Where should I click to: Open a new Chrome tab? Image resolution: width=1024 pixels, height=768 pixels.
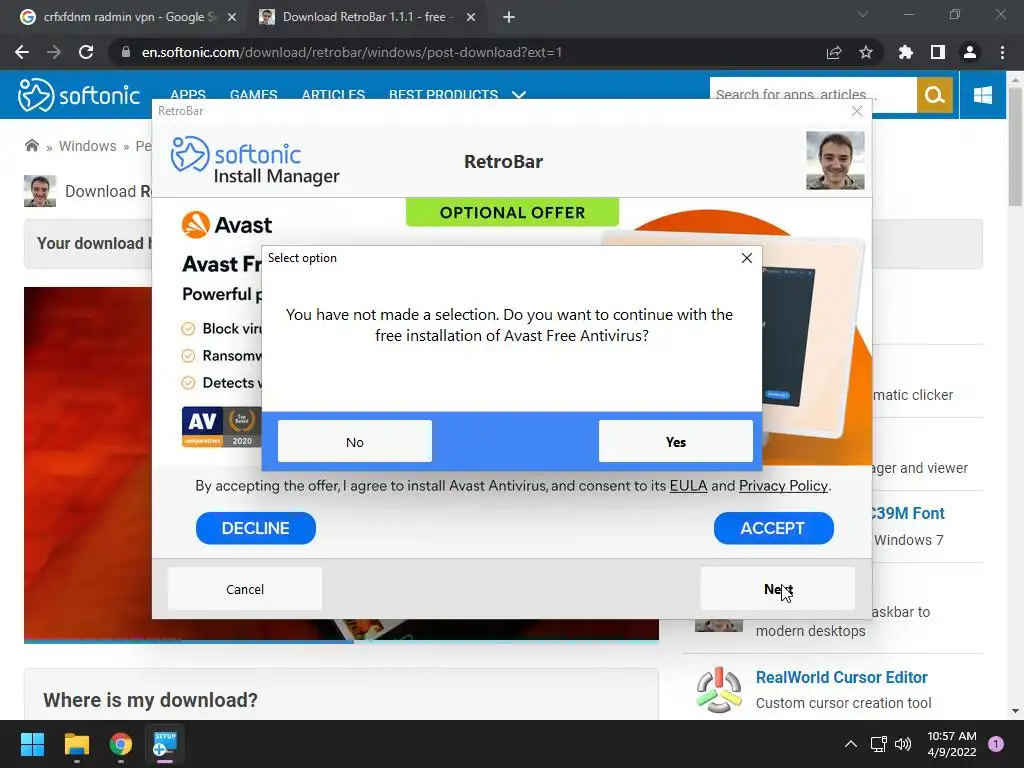point(509,17)
